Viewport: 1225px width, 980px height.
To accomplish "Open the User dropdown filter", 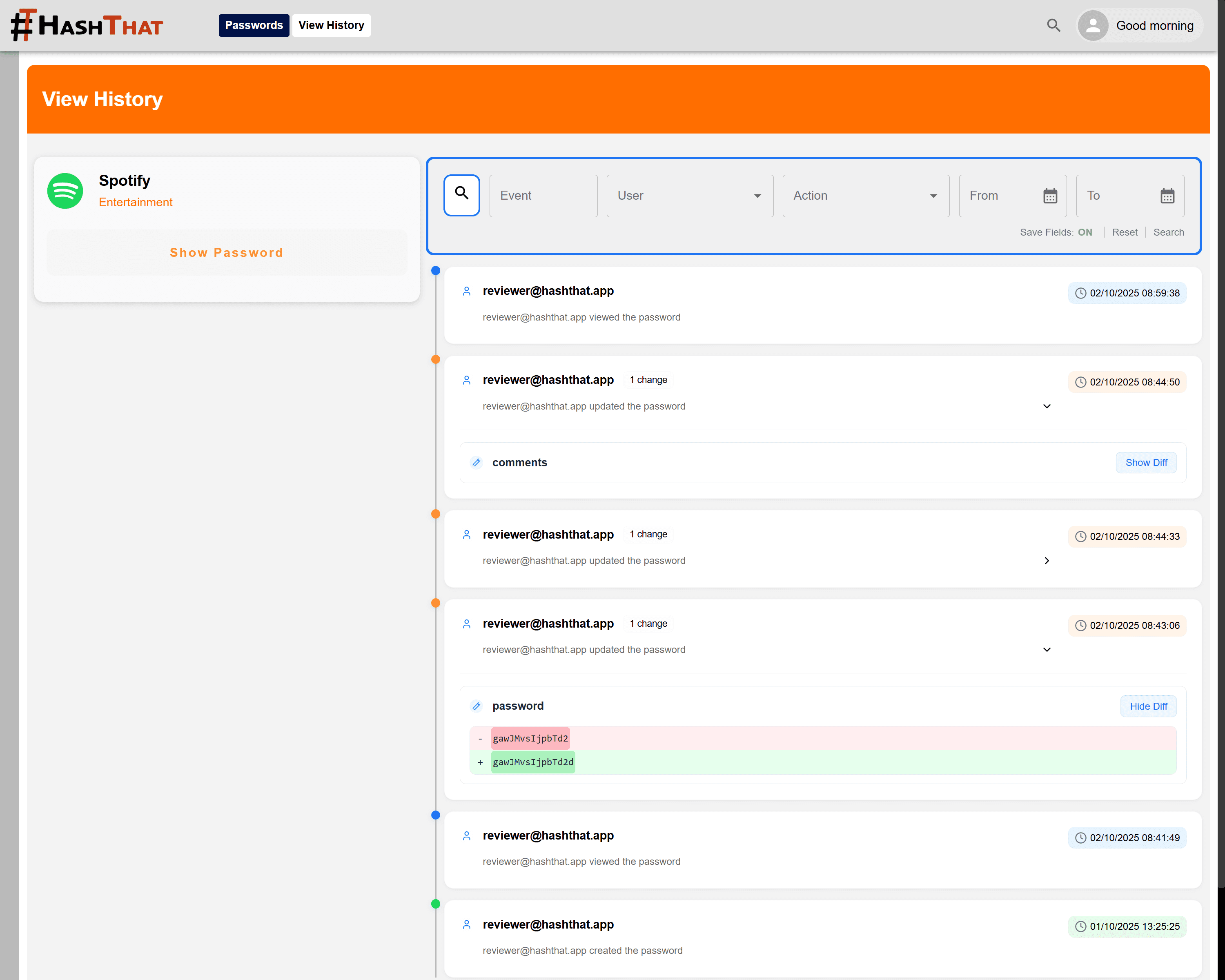I will [689, 196].
